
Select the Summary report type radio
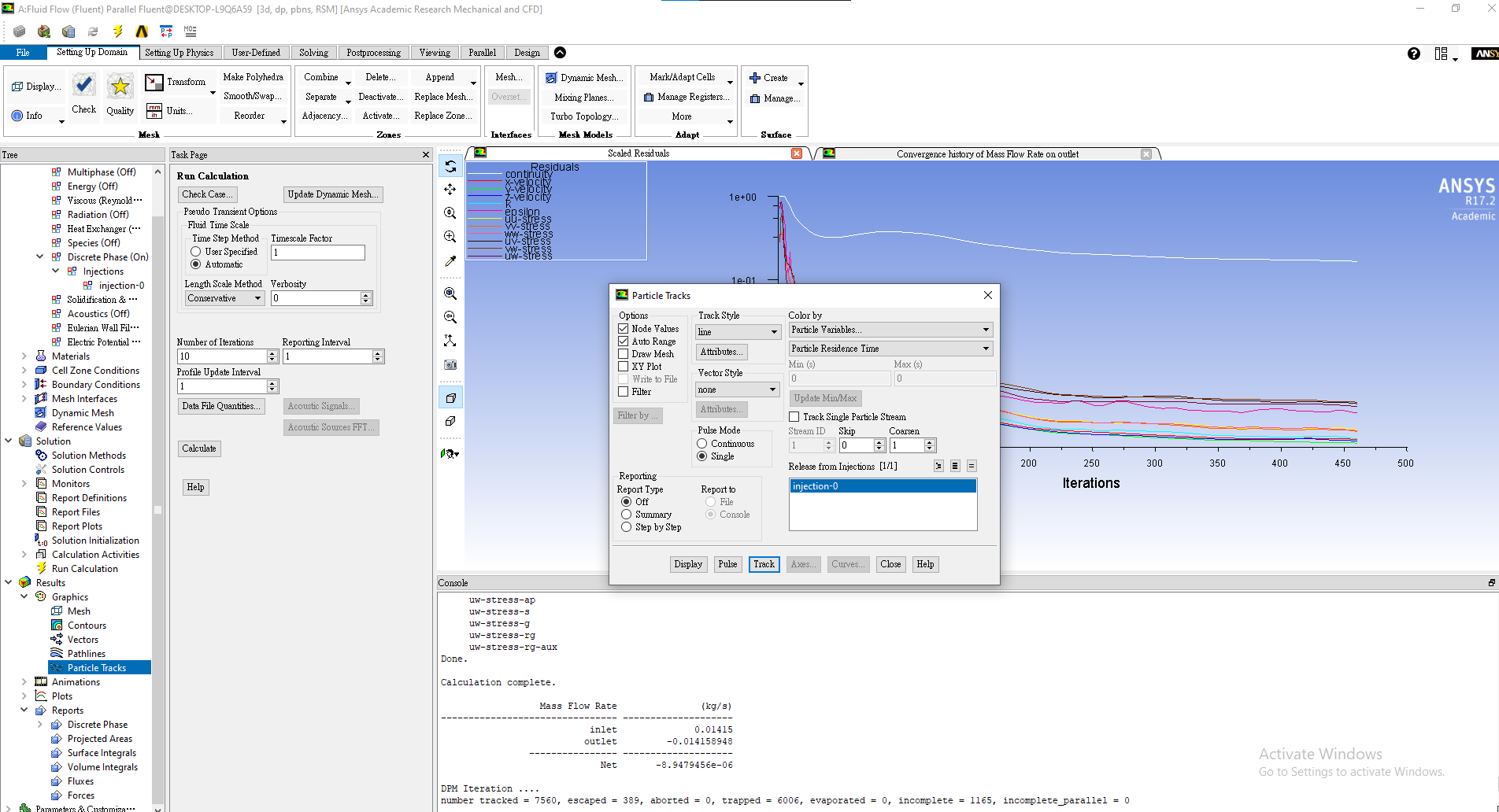point(627,515)
